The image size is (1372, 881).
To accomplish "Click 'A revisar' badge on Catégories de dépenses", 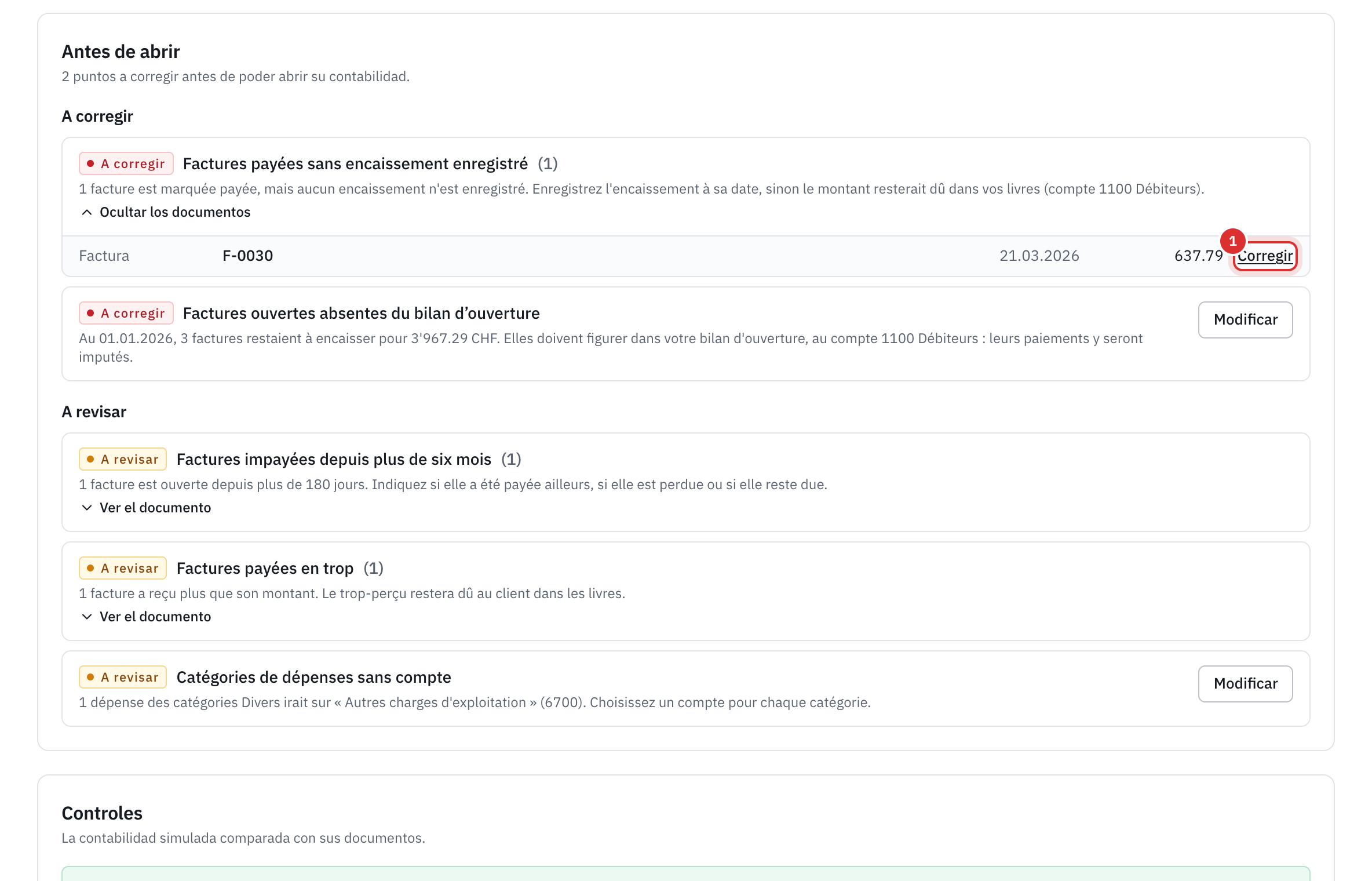I will coord(123,677).
